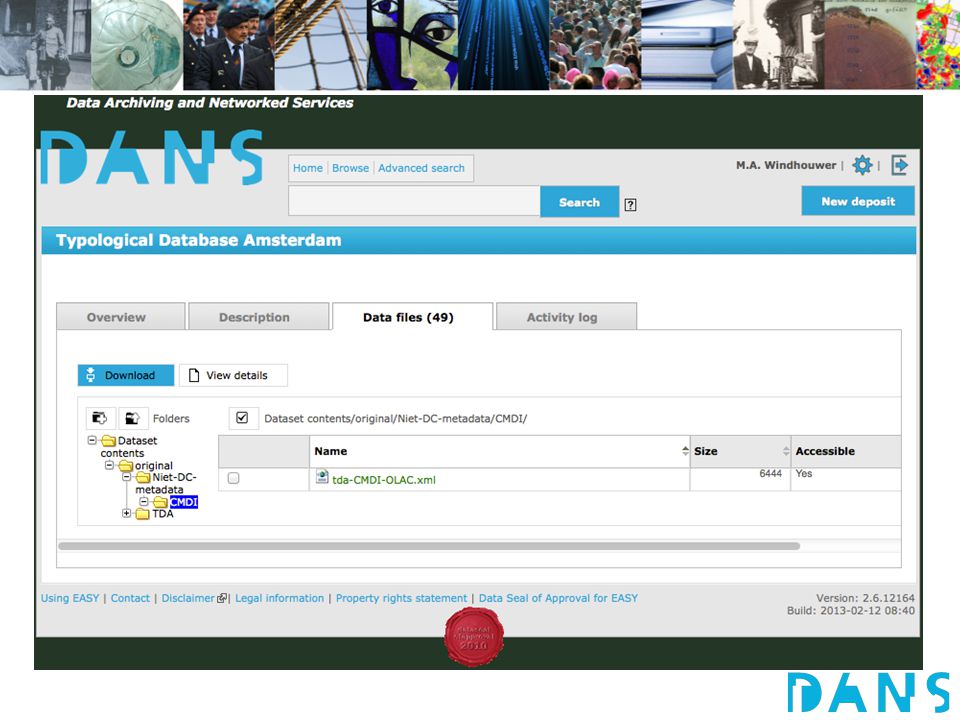960x720 pixels.
Task: Sort by Name column arrows
Action: point(685,451)
